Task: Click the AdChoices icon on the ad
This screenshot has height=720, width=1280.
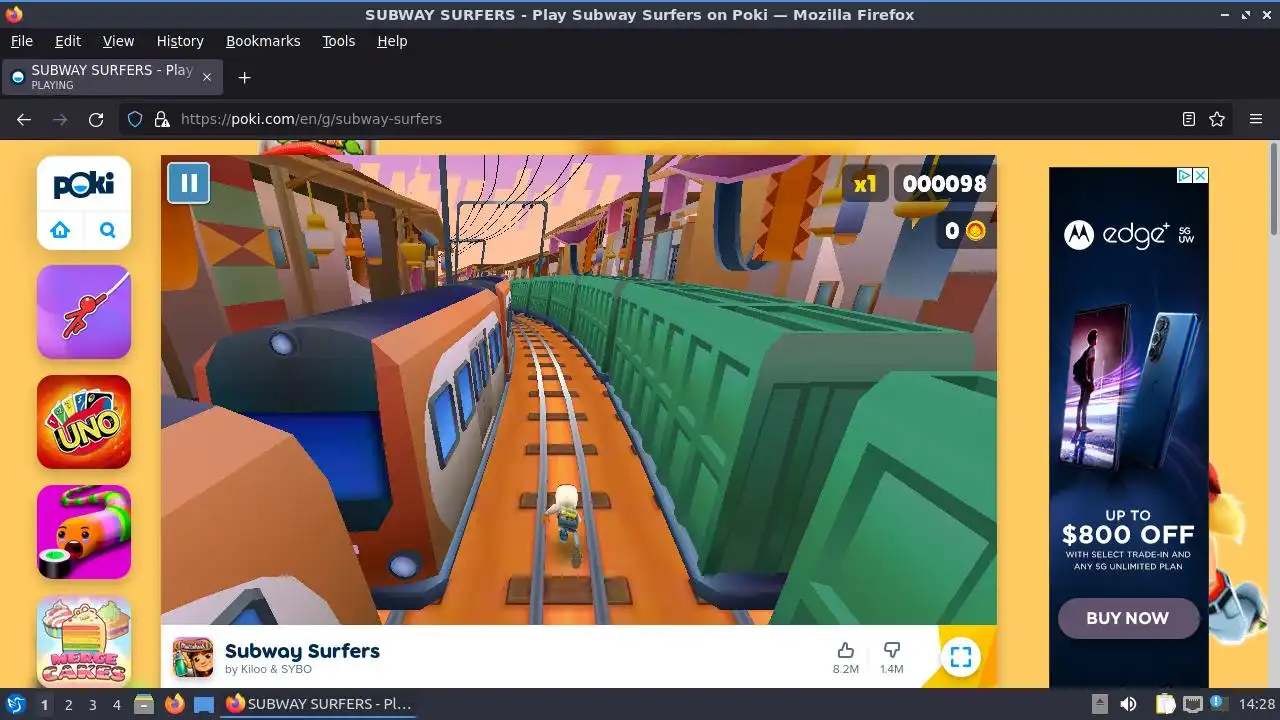Action: 1184,175
